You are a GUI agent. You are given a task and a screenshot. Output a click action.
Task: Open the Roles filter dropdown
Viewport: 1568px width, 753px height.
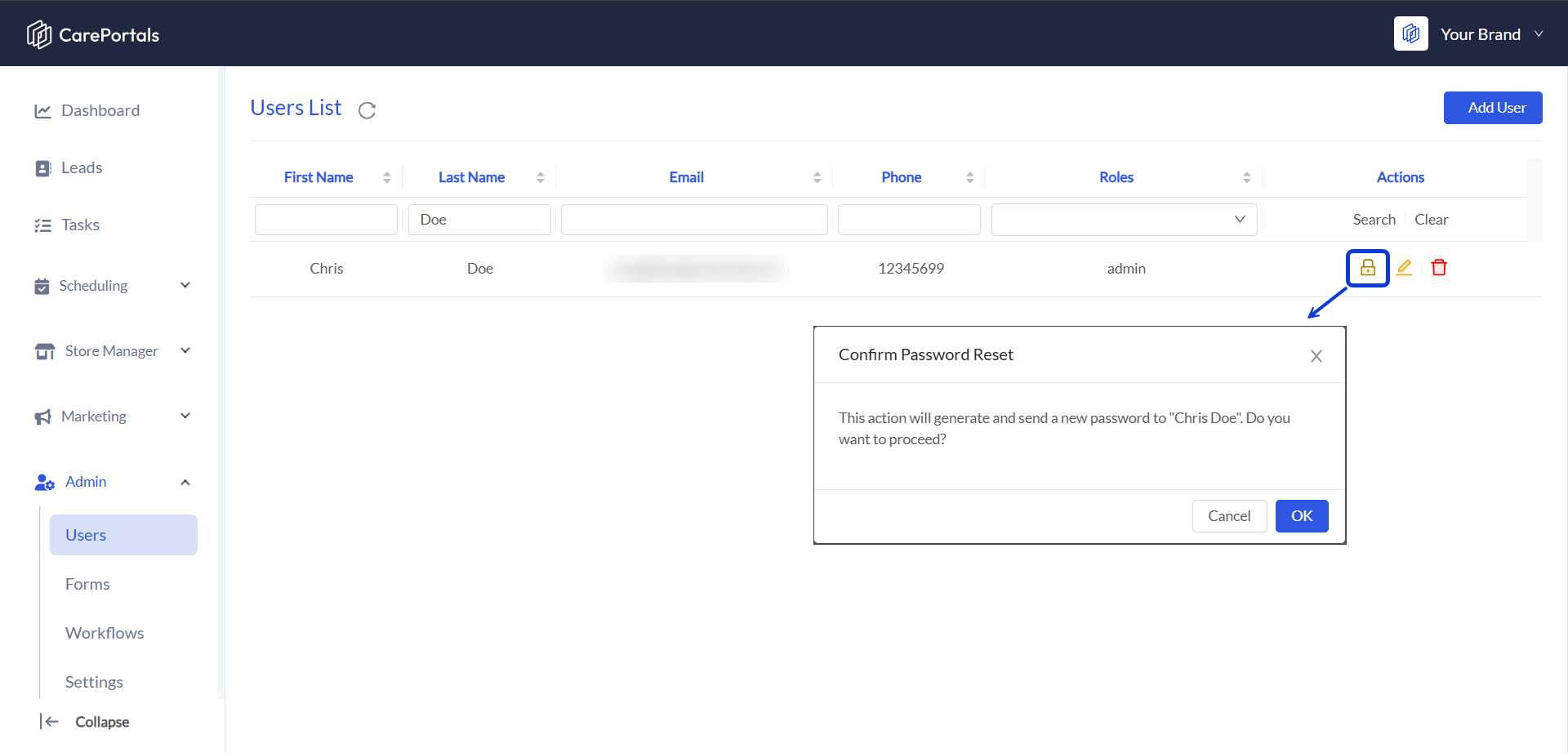pos(1124,220)
